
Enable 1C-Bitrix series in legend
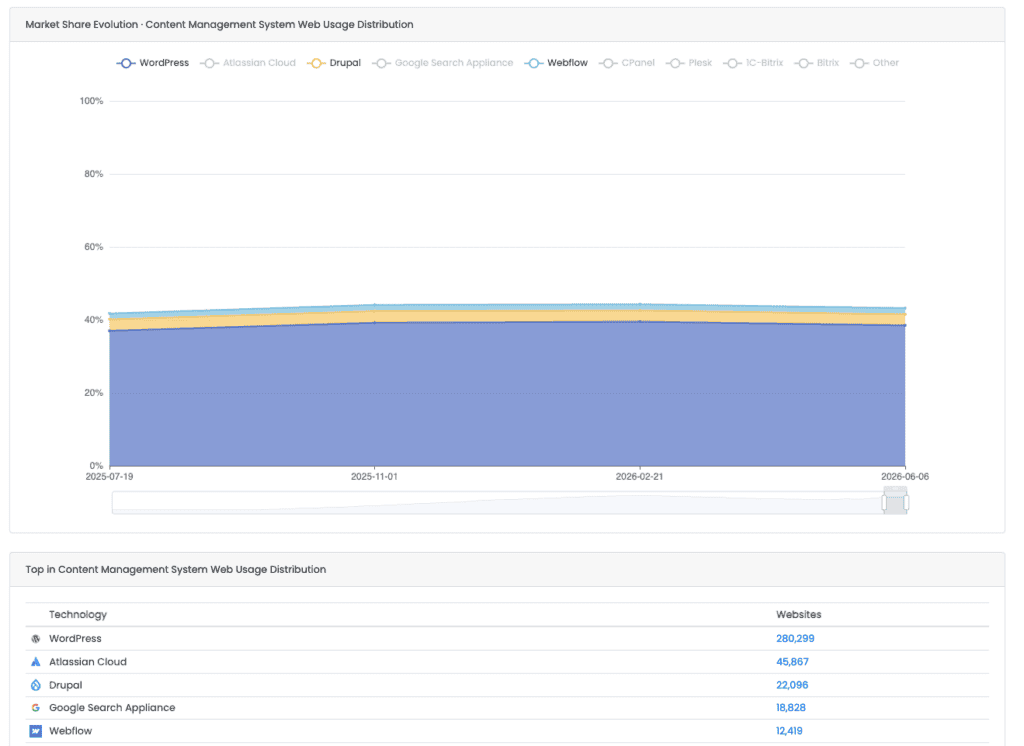point(753,63)
